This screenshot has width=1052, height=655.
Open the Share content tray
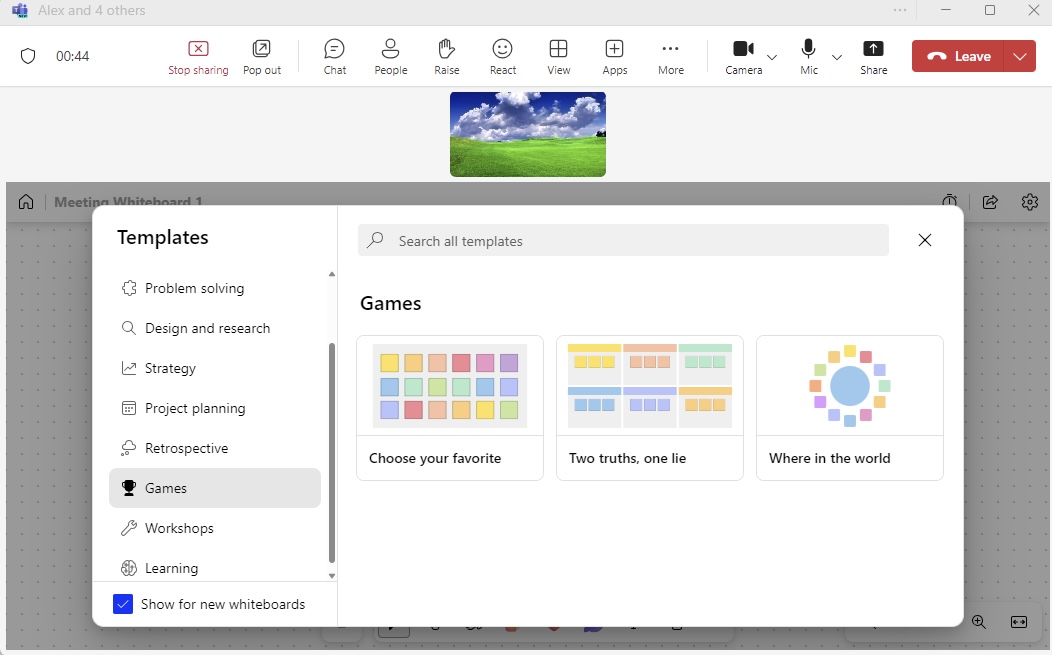coord(874,56)
